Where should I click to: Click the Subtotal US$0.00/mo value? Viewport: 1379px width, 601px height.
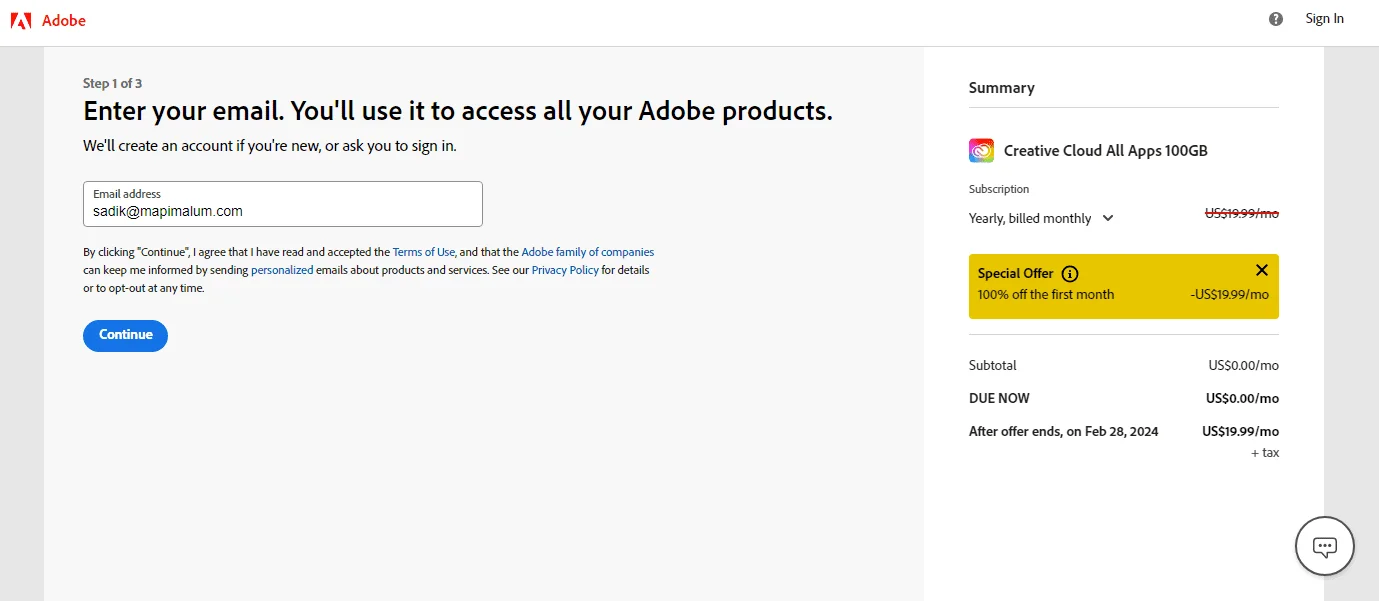tap(1243, 365)
